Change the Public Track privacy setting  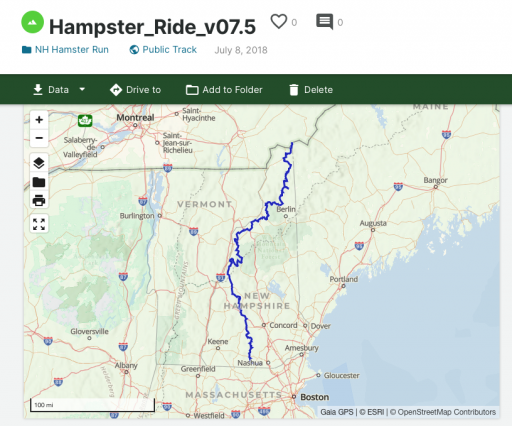pyautogui.click(x=163, y=50)
